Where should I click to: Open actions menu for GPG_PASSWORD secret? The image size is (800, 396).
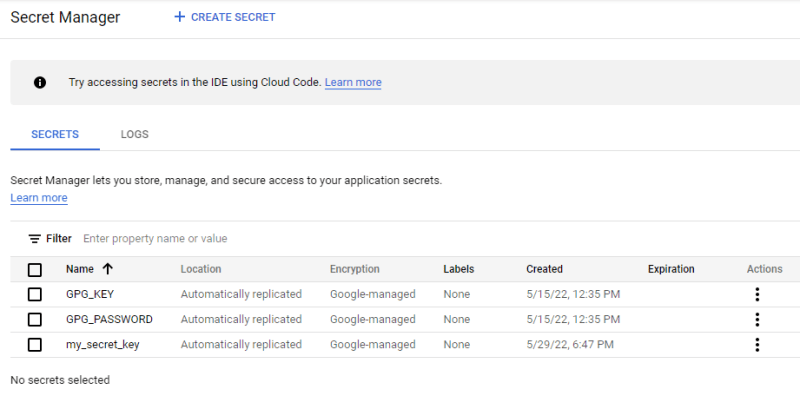757,319
